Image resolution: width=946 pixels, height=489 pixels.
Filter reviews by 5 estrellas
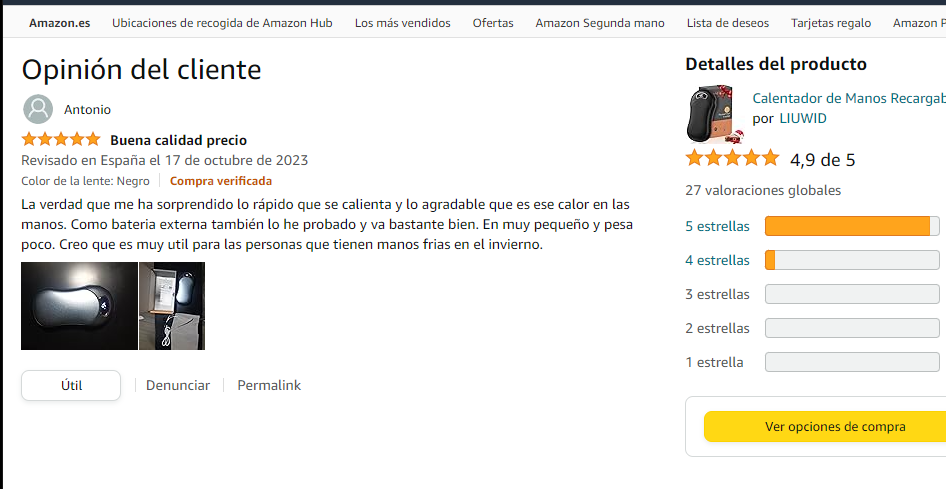(x=717, y=227)
